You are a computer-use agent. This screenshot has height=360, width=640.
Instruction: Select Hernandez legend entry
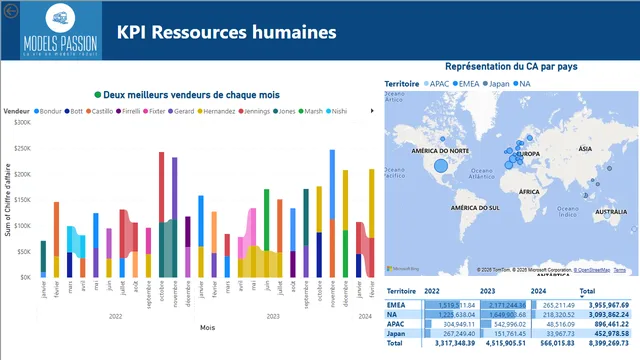click(x=216, y=111)
